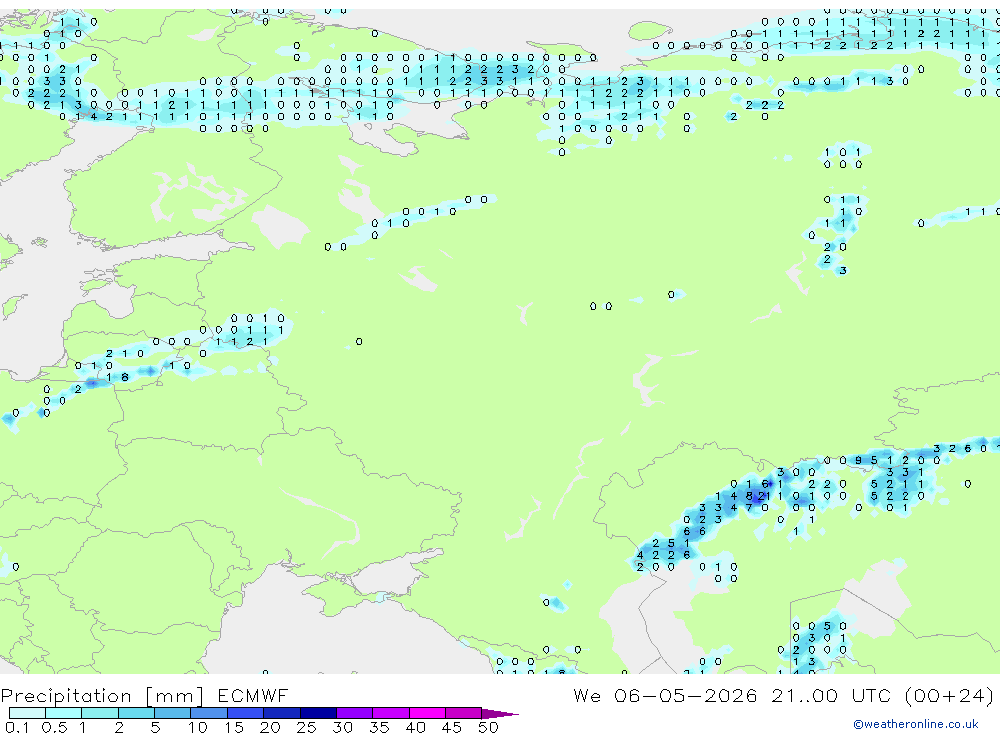Click the 0.5 legend scale label
1000x733 pixels.
pos(54,727)
